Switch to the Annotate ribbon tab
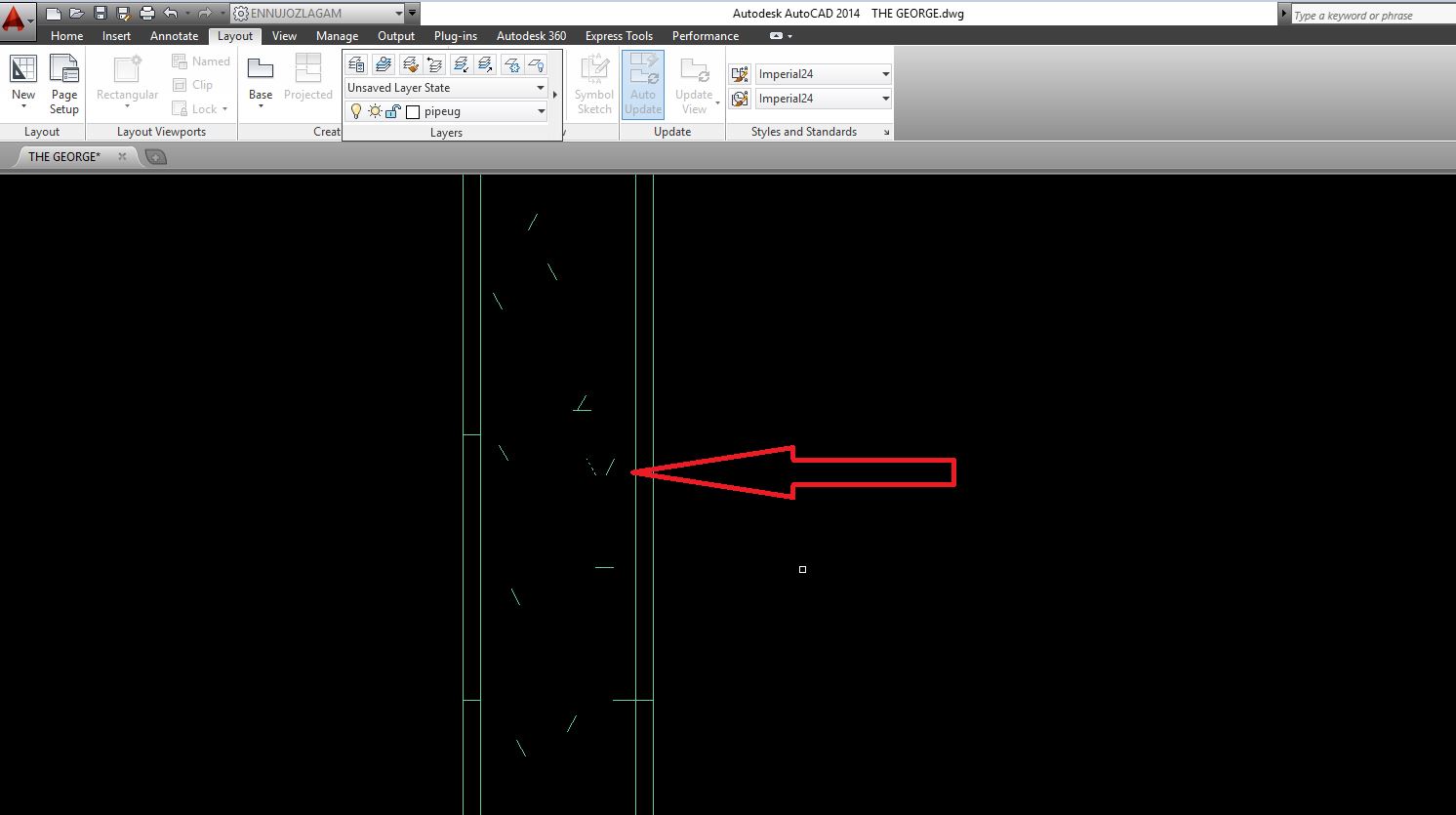Screen dimensions: 1456x815 [175, 36]
